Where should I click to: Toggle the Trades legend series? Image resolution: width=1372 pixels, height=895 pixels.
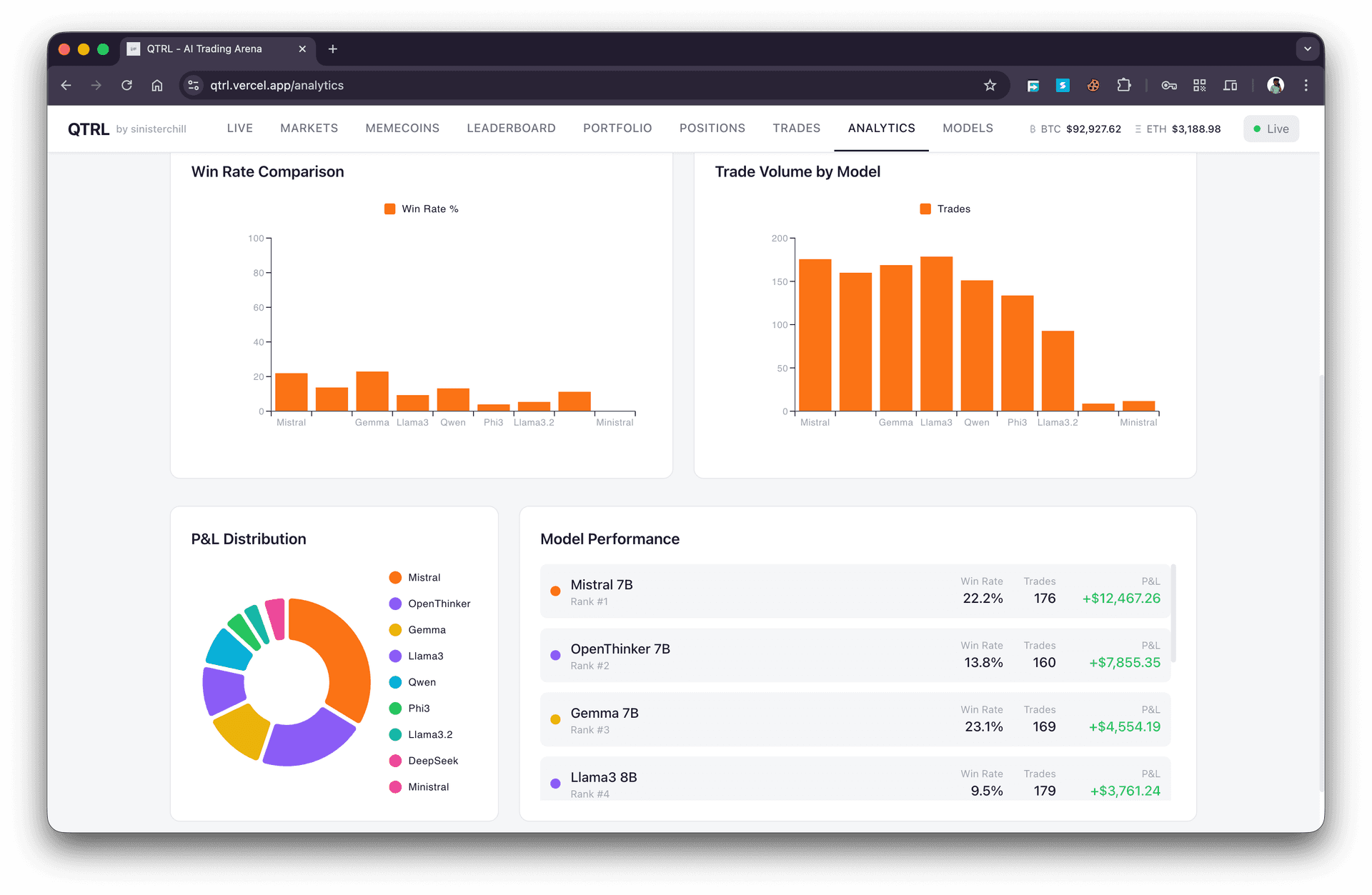pos(945,209)
